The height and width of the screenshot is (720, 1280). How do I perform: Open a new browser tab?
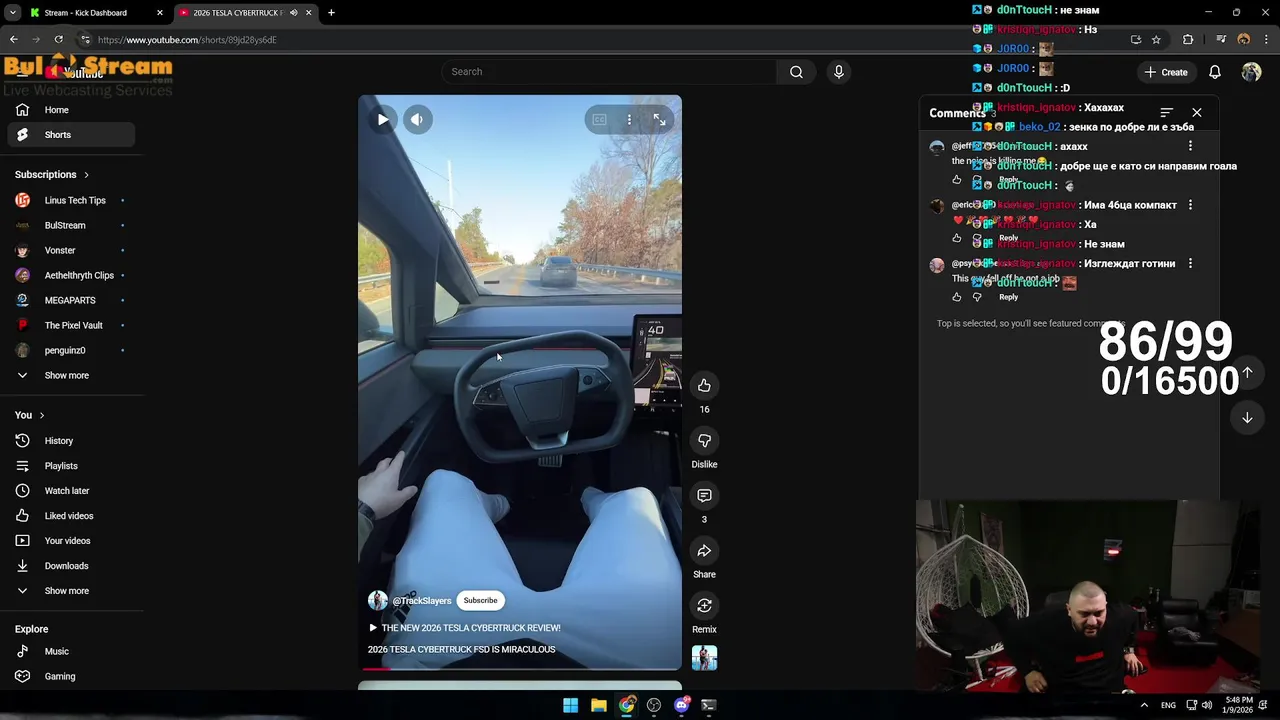point(331,13)
